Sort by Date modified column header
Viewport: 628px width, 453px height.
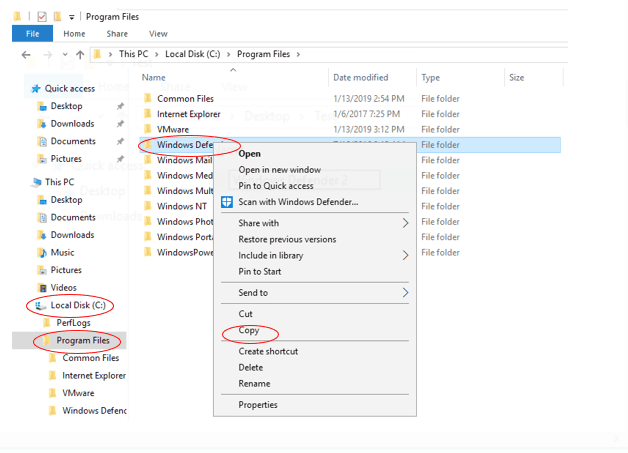[360, 77]
